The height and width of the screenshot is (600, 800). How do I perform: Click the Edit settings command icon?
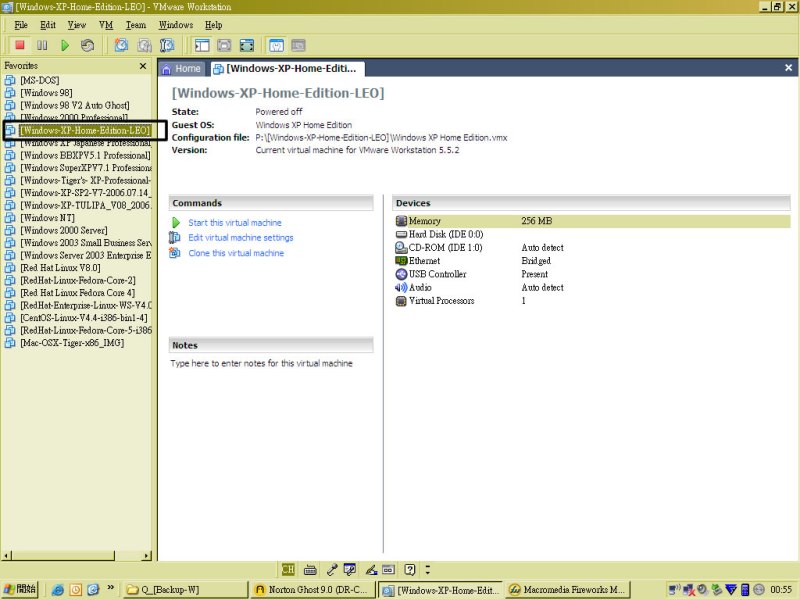tap(175, 238)
